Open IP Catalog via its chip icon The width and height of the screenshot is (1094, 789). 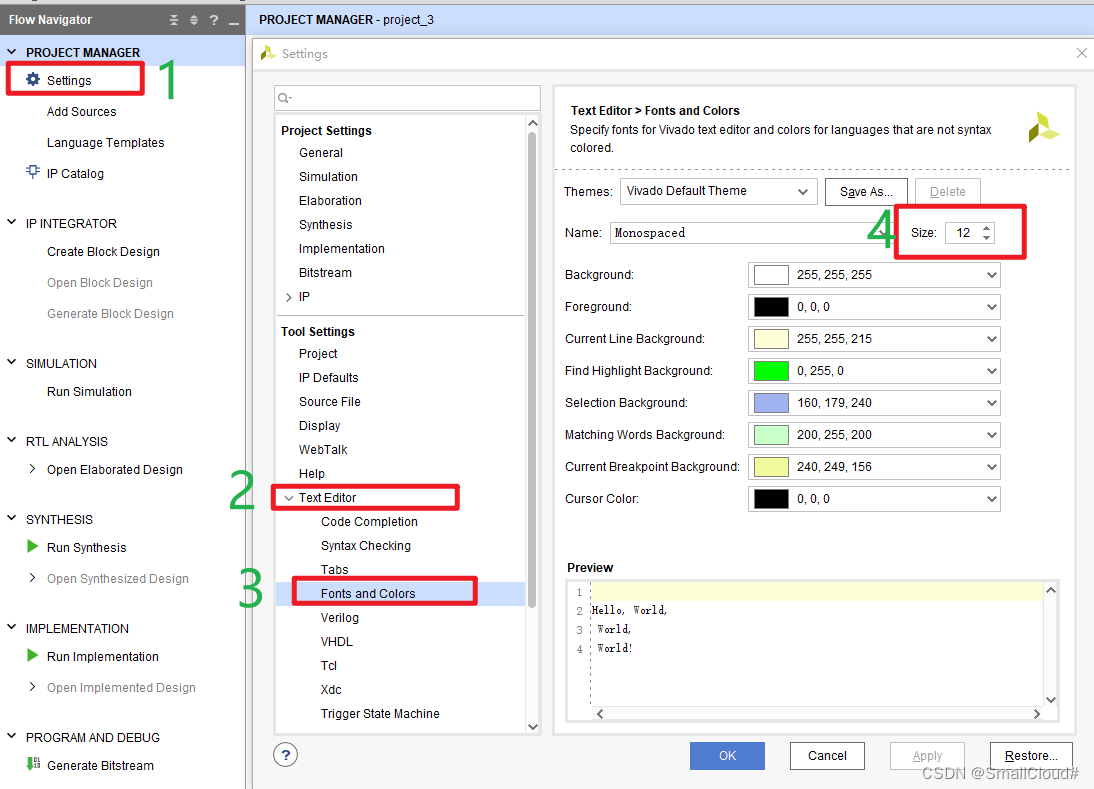click(x=33, y=173)
